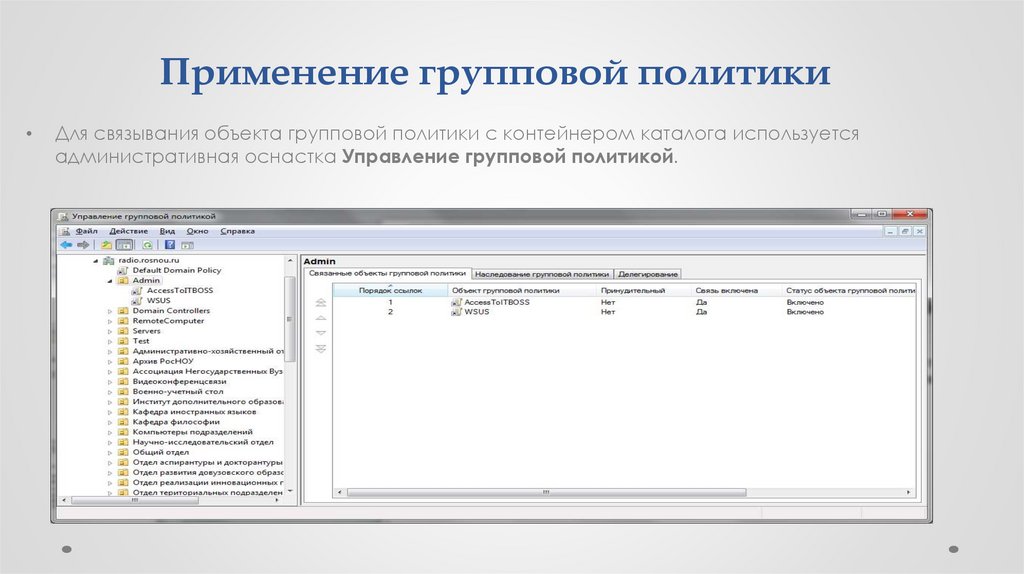Open the Help toolbar icon

coord(170,245)
